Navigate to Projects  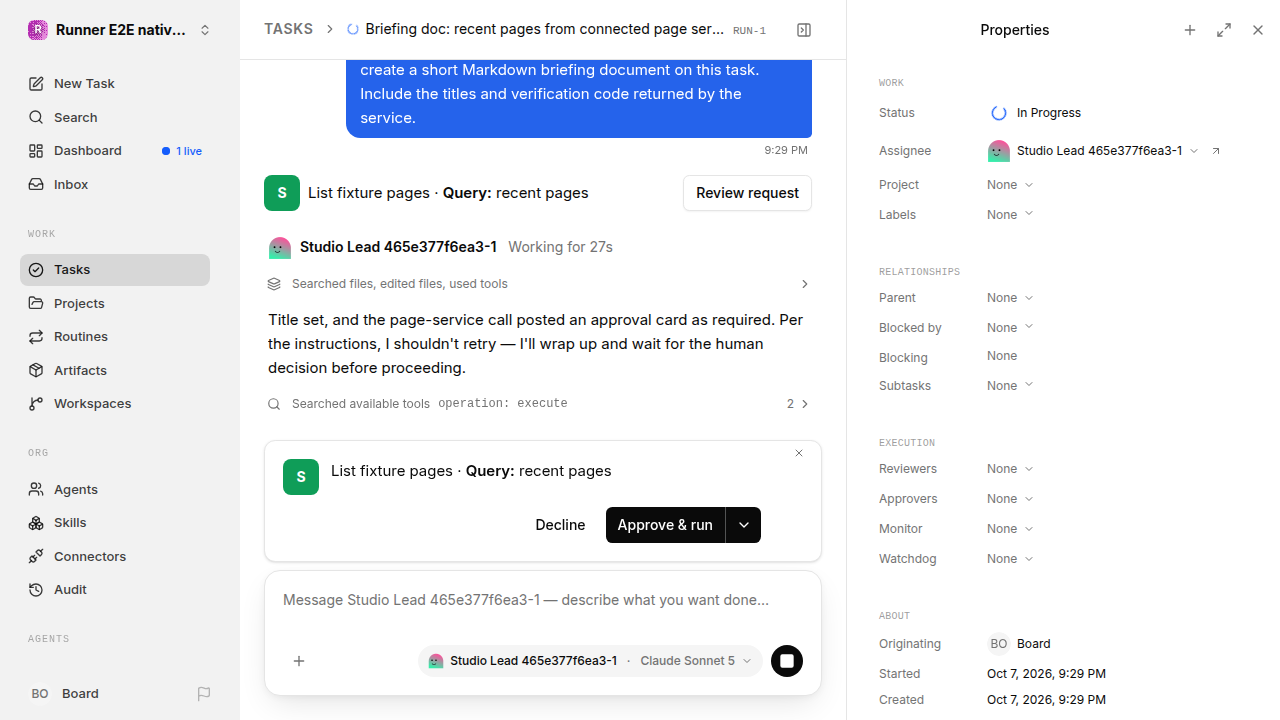click(x=115, y=304)
